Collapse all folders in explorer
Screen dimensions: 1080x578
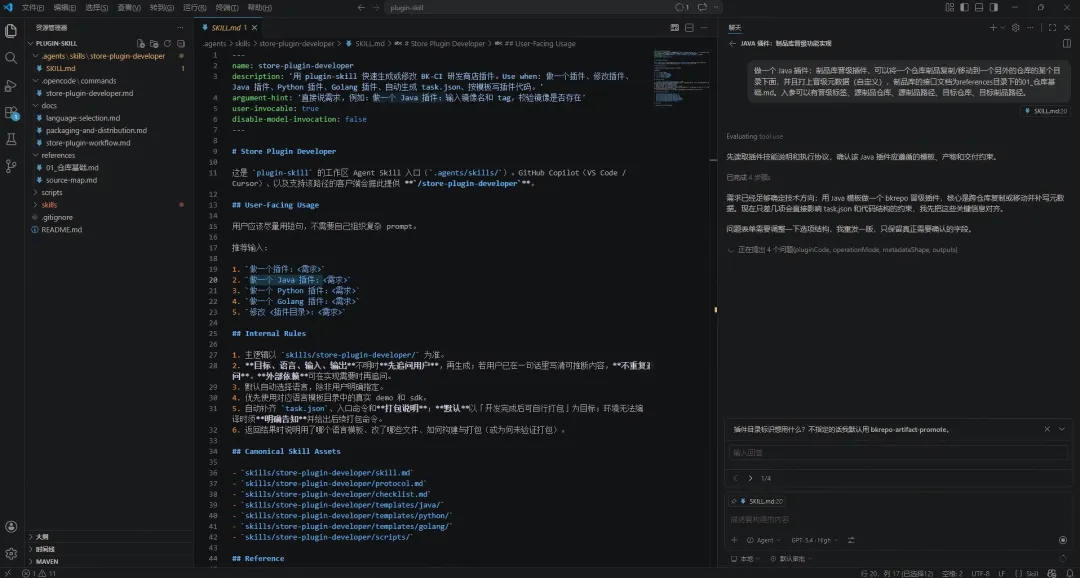[x=180, y=43]
